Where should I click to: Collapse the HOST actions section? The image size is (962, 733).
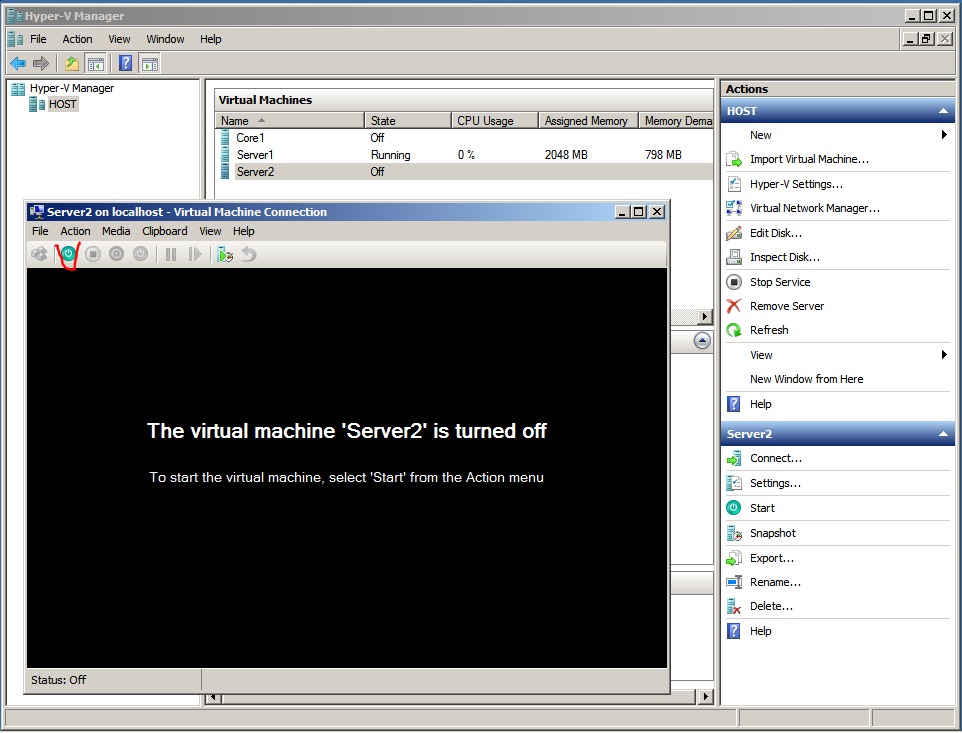coord(943,111)
